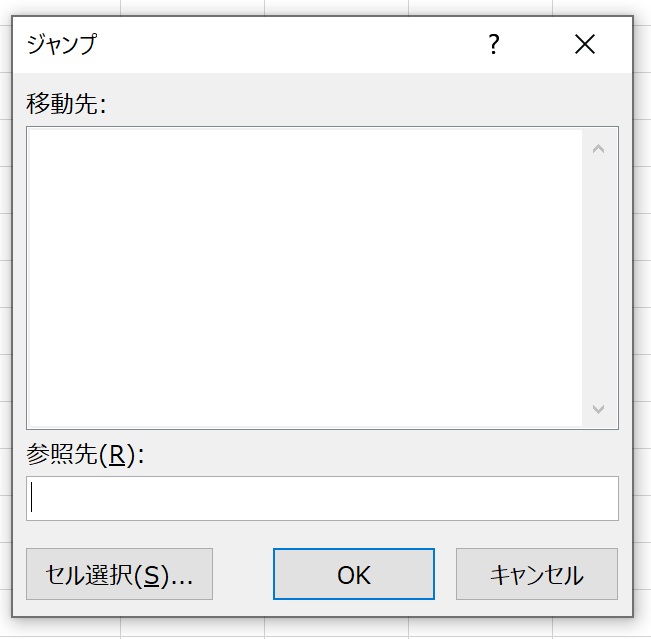
Task: Confirm the jump with the OK button
Action: pyautogui.click(x=354, y=574)
